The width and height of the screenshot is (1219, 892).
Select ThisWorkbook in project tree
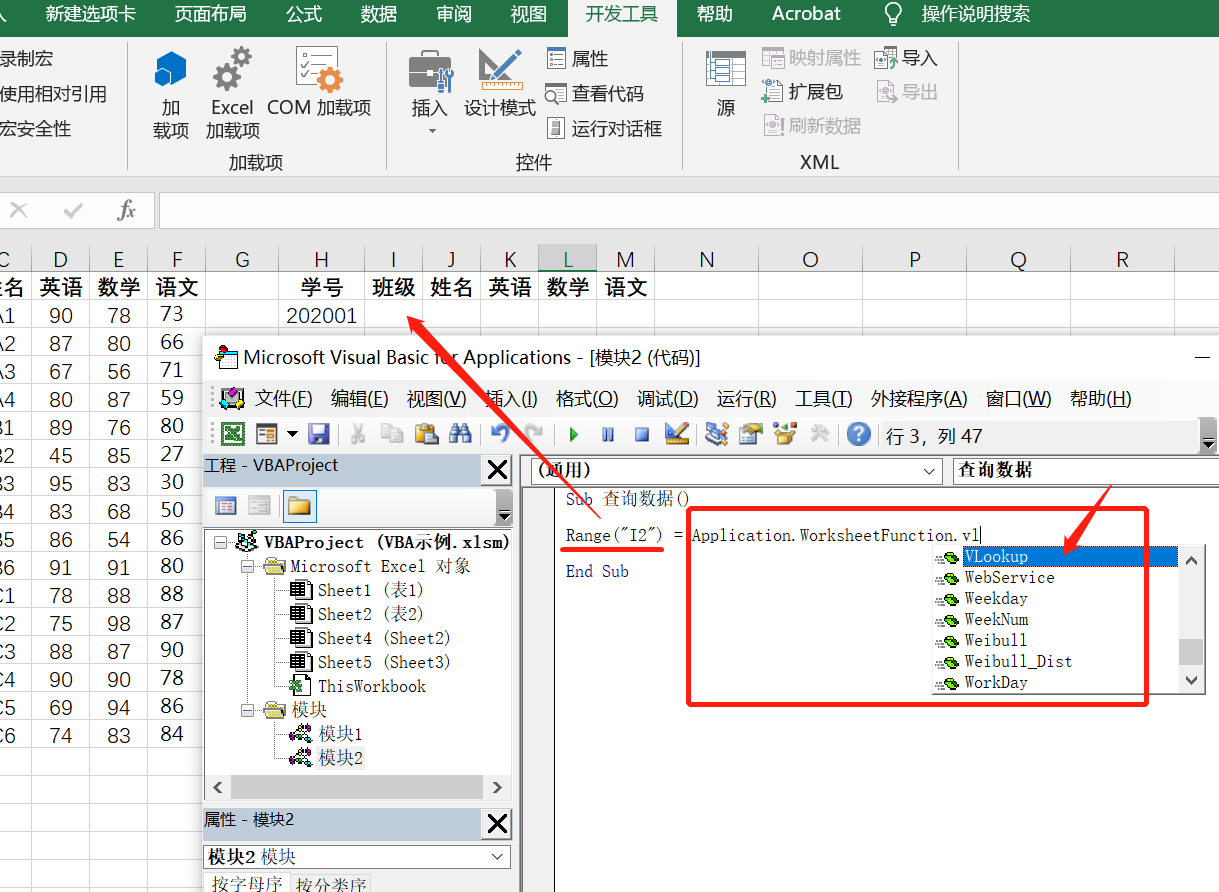pyautogui.click(x=371, y=686)
